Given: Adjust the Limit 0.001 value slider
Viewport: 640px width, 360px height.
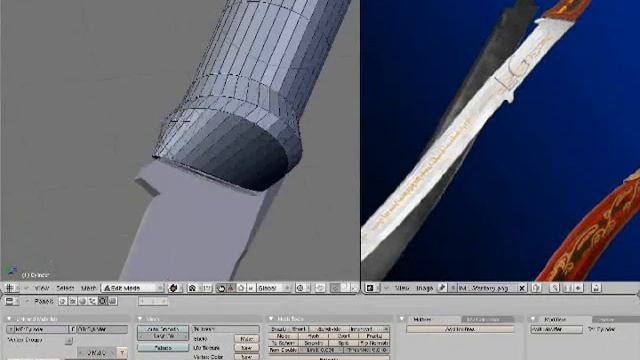Looking at the screenshot, I should click(x=321, y=350).
